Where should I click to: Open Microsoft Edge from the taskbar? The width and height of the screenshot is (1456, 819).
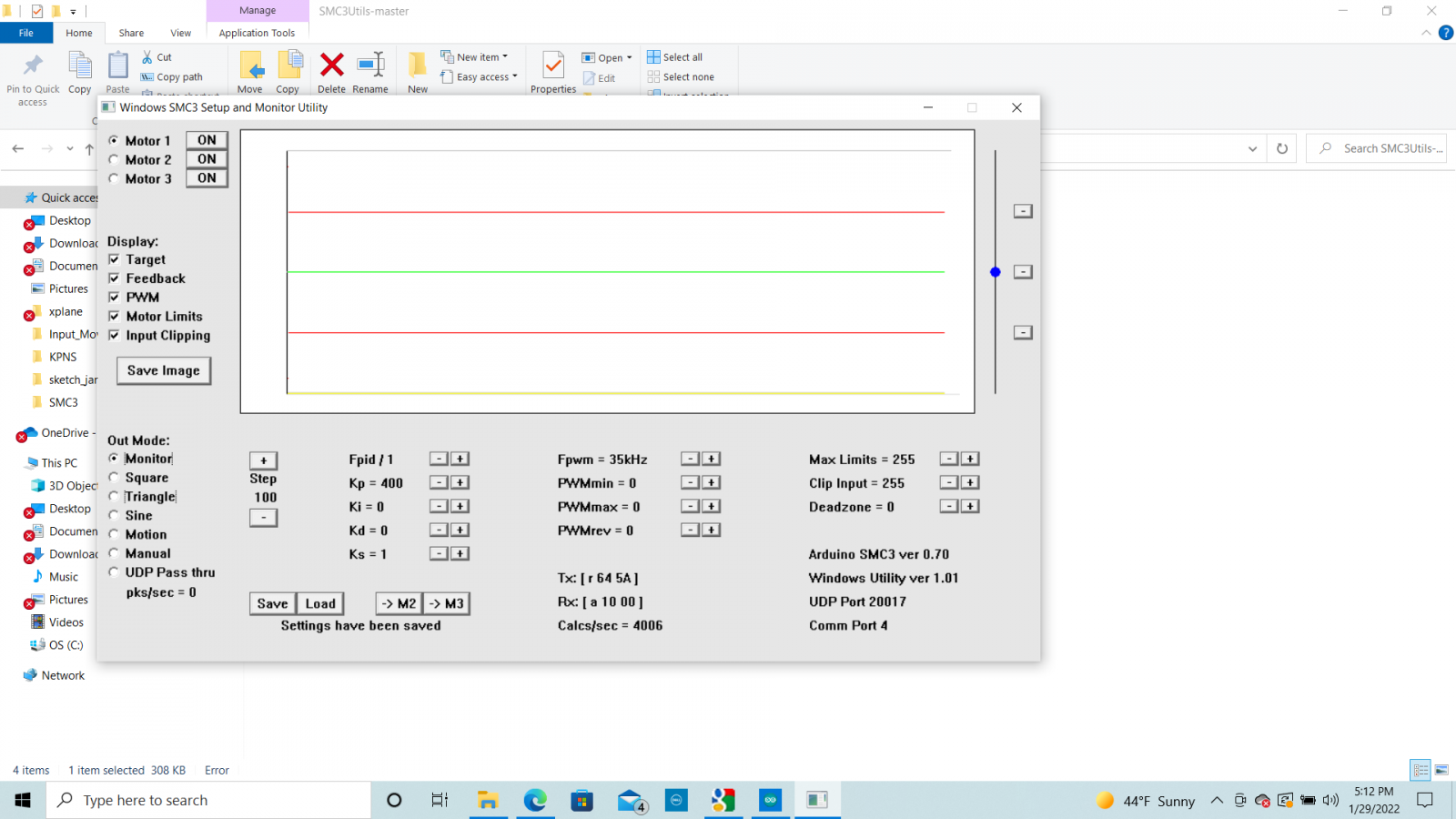coord(535,800)
